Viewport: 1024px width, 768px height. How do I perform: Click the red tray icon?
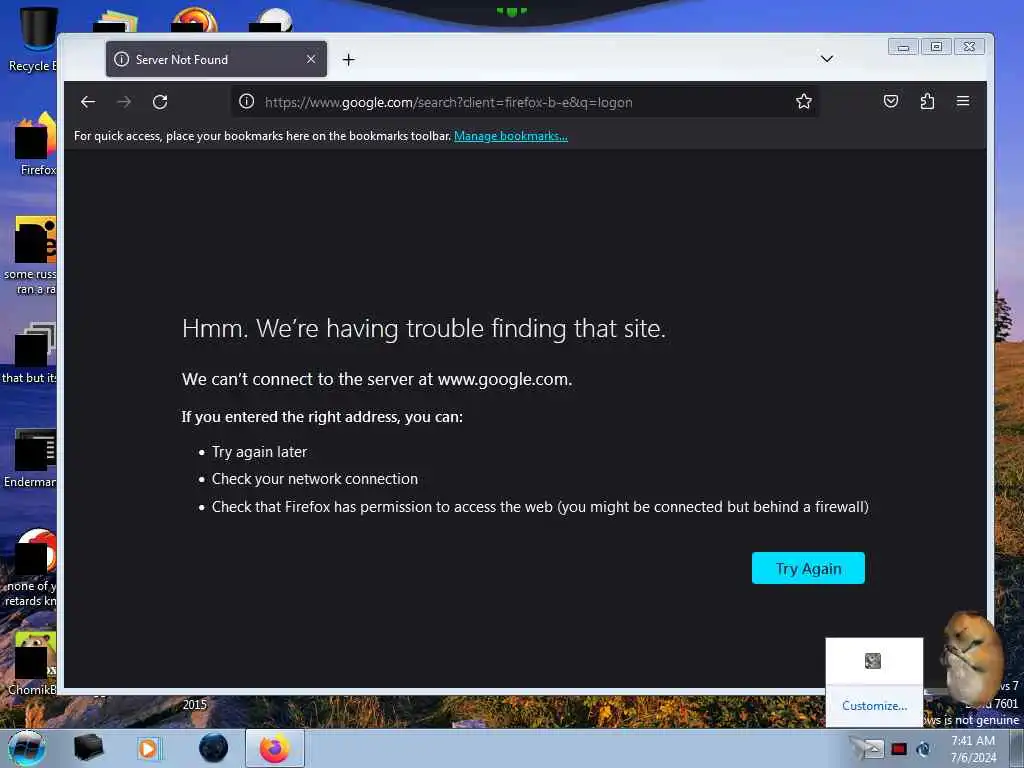pos(899,749)
